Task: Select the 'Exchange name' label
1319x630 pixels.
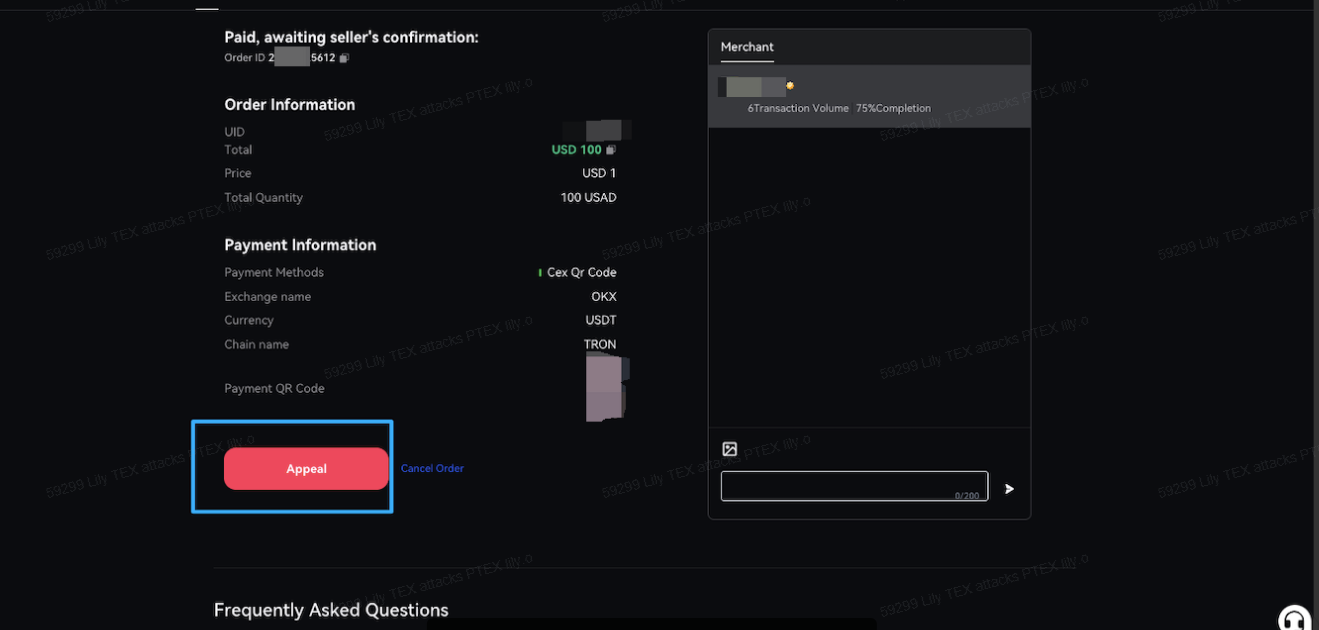Action: click(267, 297)
